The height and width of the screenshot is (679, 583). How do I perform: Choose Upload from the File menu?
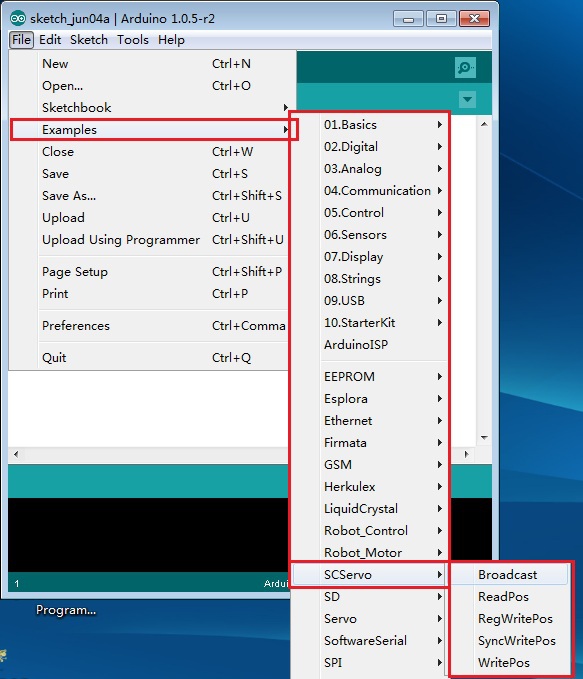coord(149,218)
